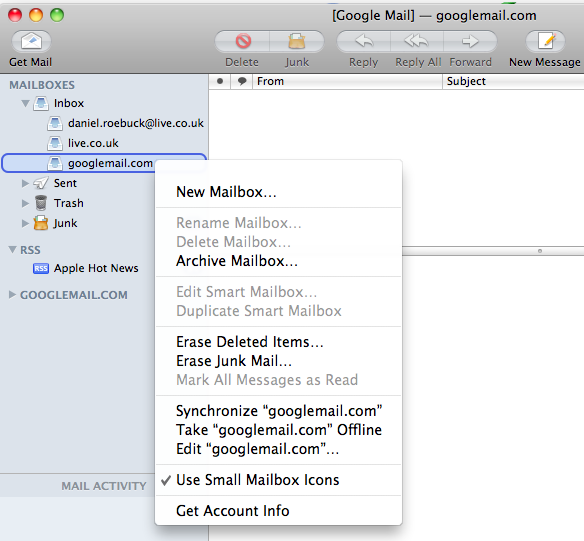The height and width of the screenshot is (541, 584).
Task: Click the red close window button
Action: click(x=15, y=15)
